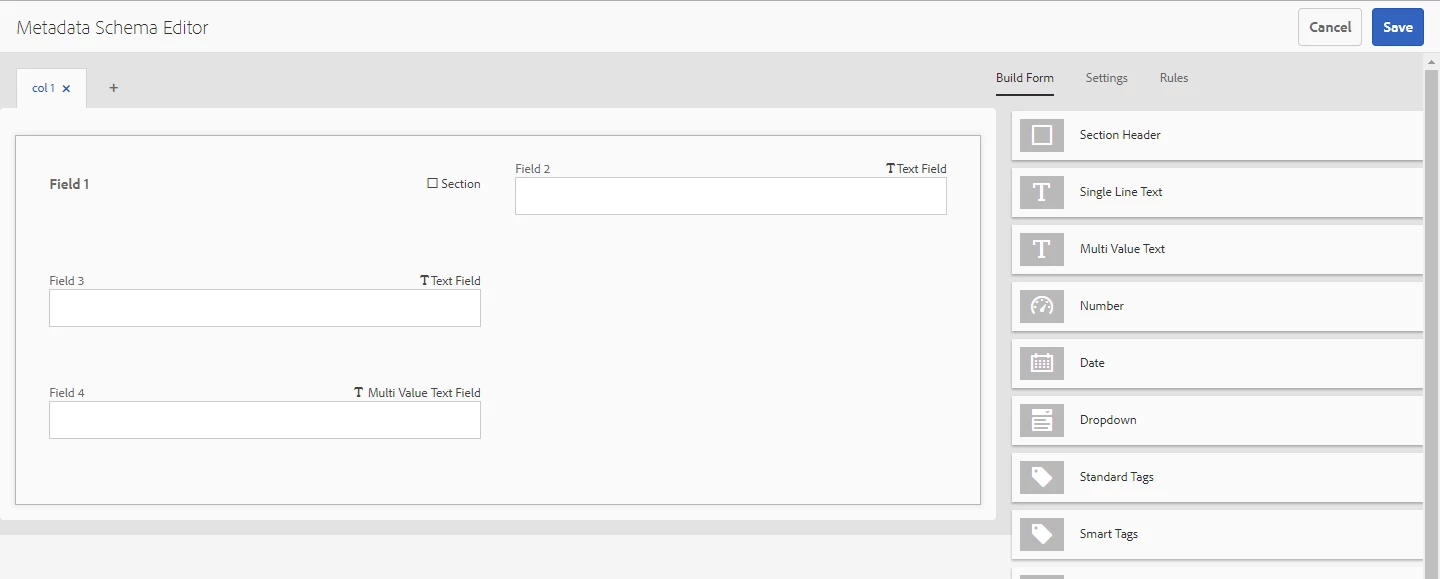Screen dimensions: 1440x579
Task: Open the Rules tab
Action: (1174, 78)
